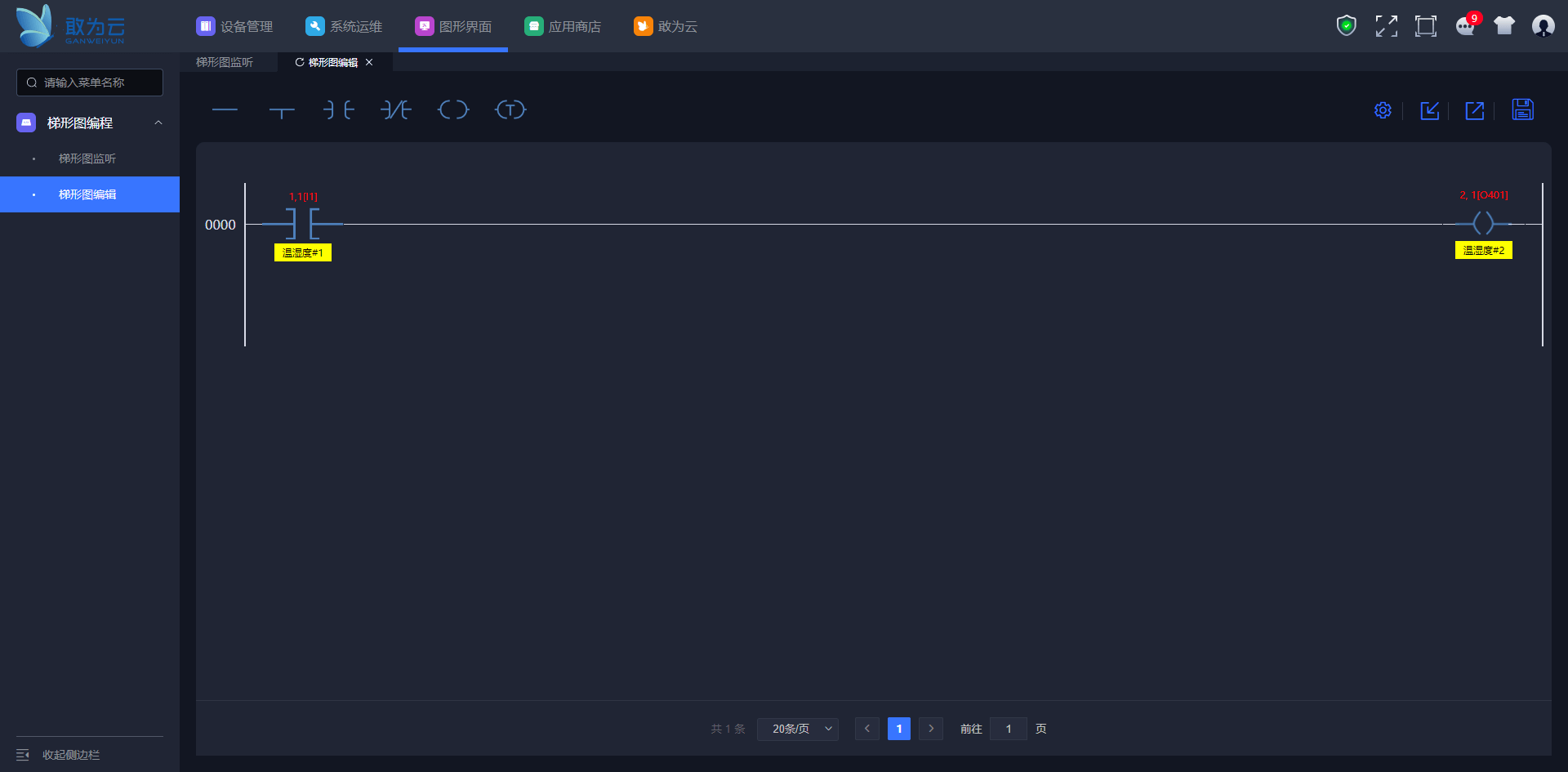Click the 温湿度#2 coil label
The image size is (1568, 772).
(x=1484, y=250)
